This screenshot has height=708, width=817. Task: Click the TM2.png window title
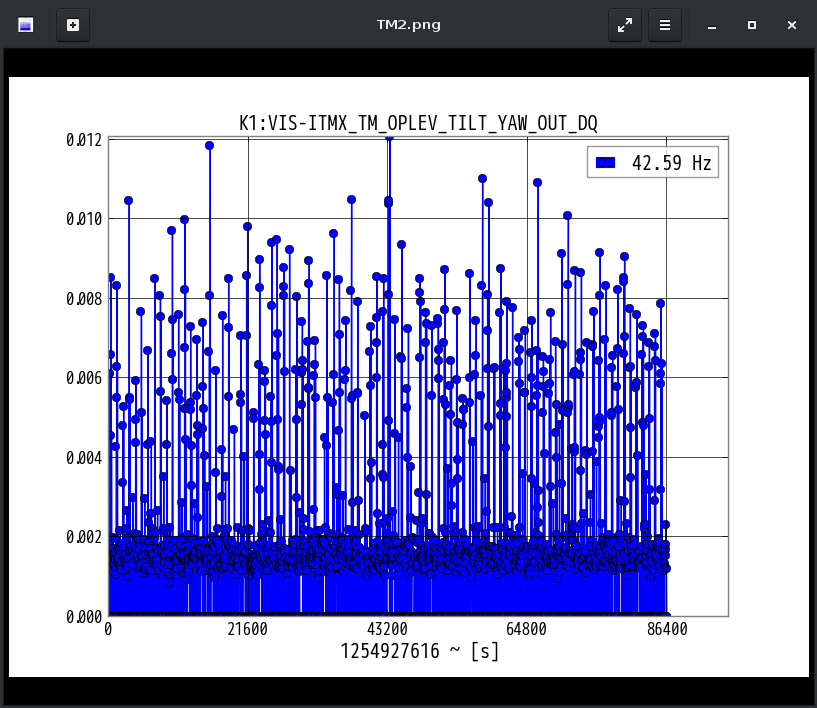coord(408,25)
